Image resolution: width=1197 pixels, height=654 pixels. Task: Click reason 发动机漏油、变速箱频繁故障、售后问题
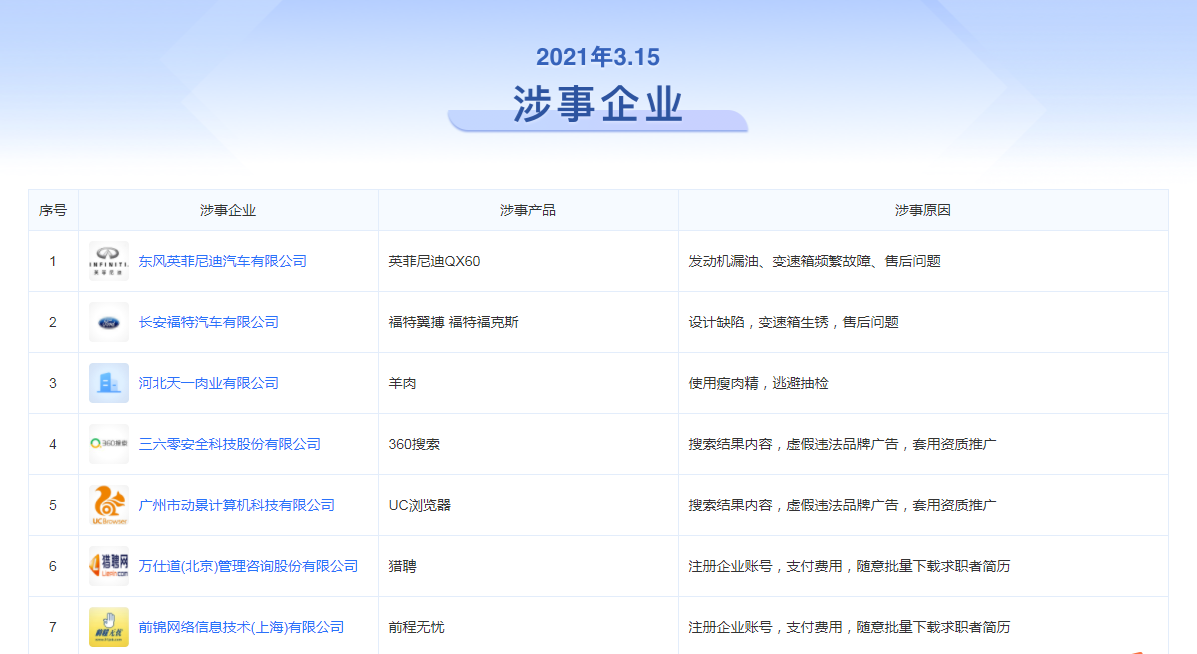click(814, 261)
